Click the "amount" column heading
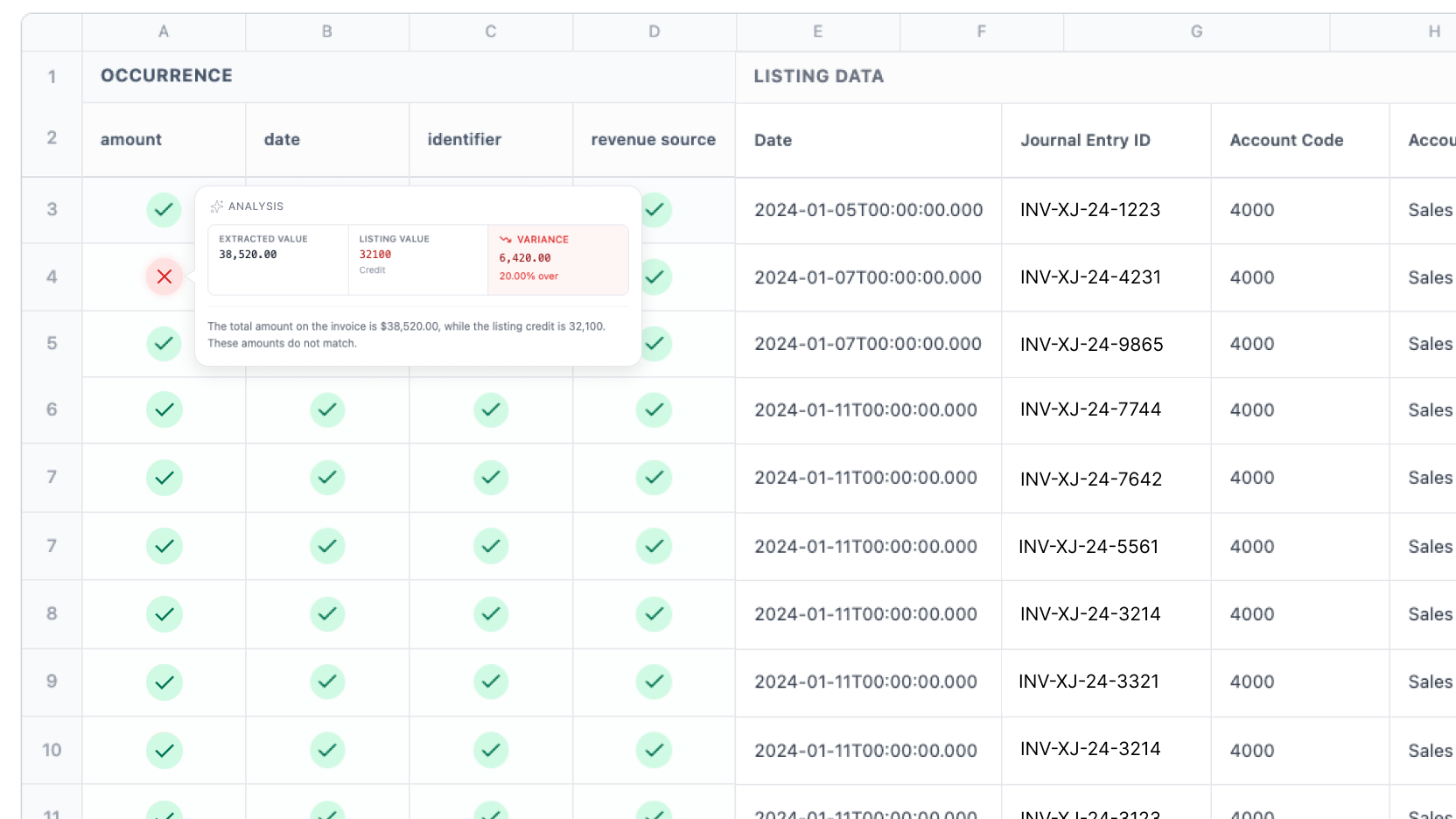 pyautogui.click(x=131, y=140)
